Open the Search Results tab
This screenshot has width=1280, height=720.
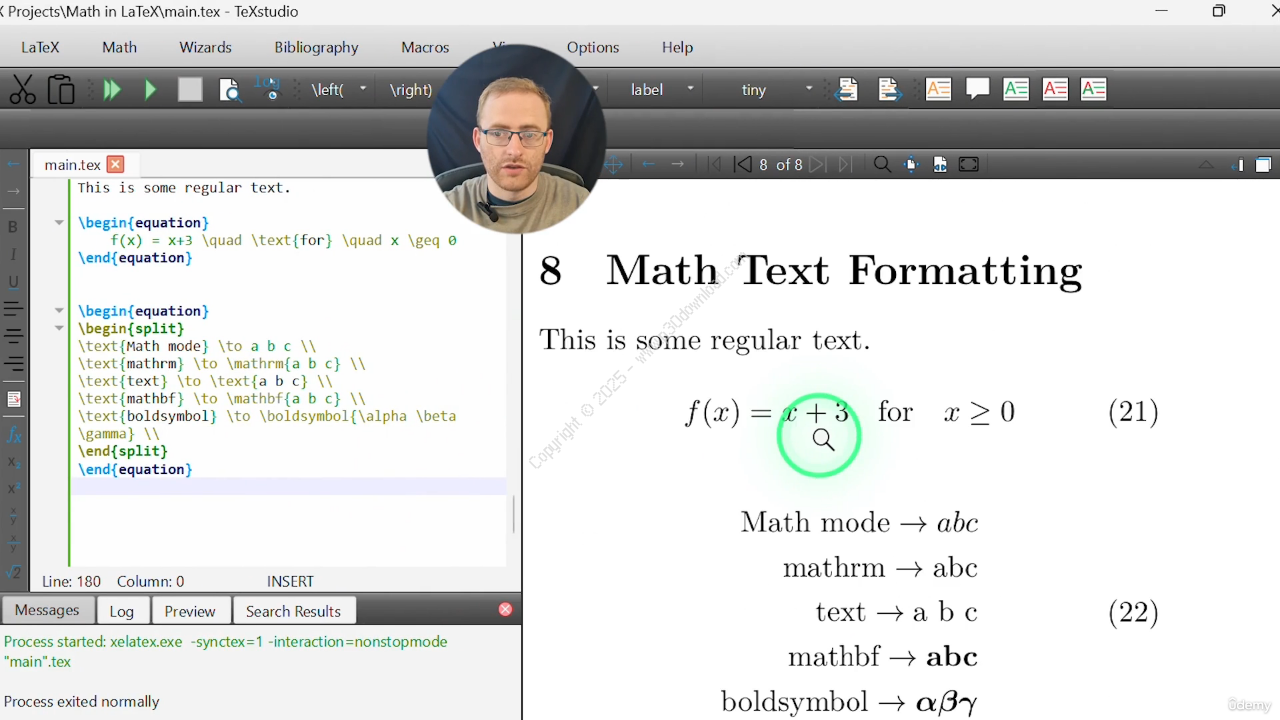click(x=293, y=611)
